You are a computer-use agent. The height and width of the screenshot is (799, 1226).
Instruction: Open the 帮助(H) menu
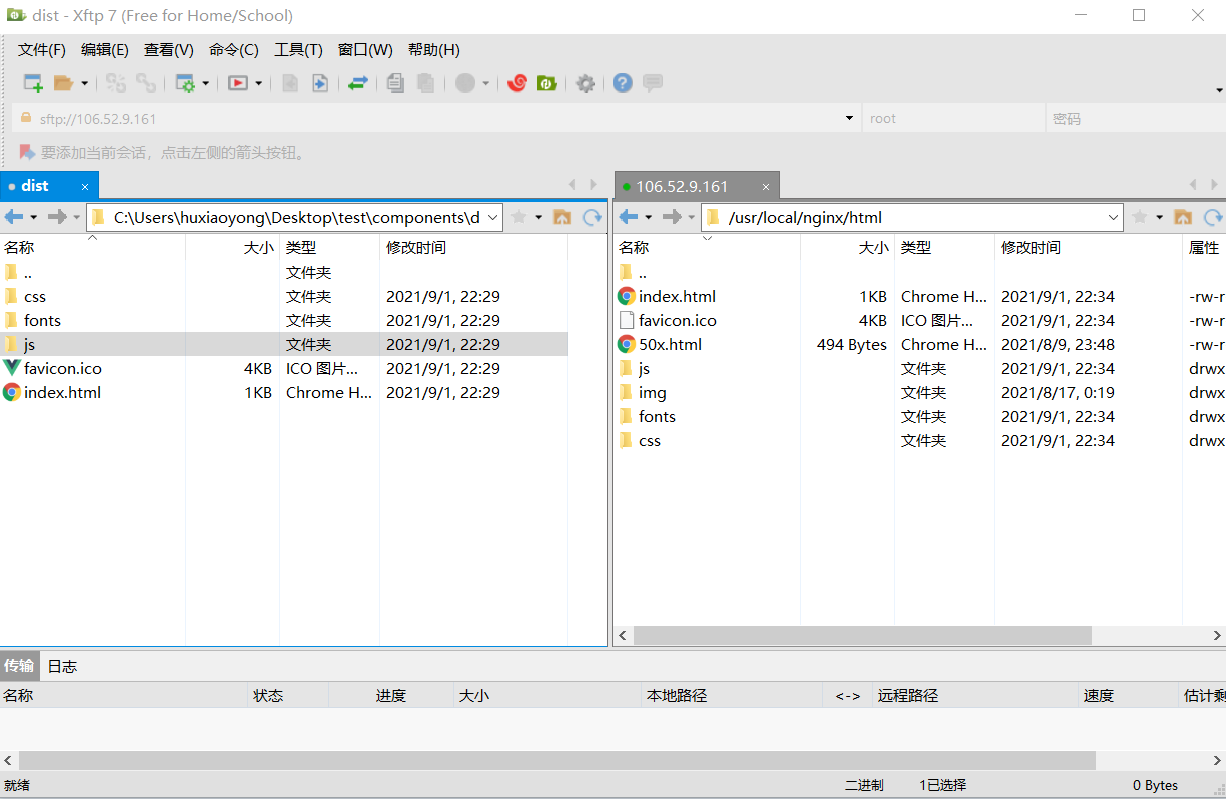coord(434,49)
